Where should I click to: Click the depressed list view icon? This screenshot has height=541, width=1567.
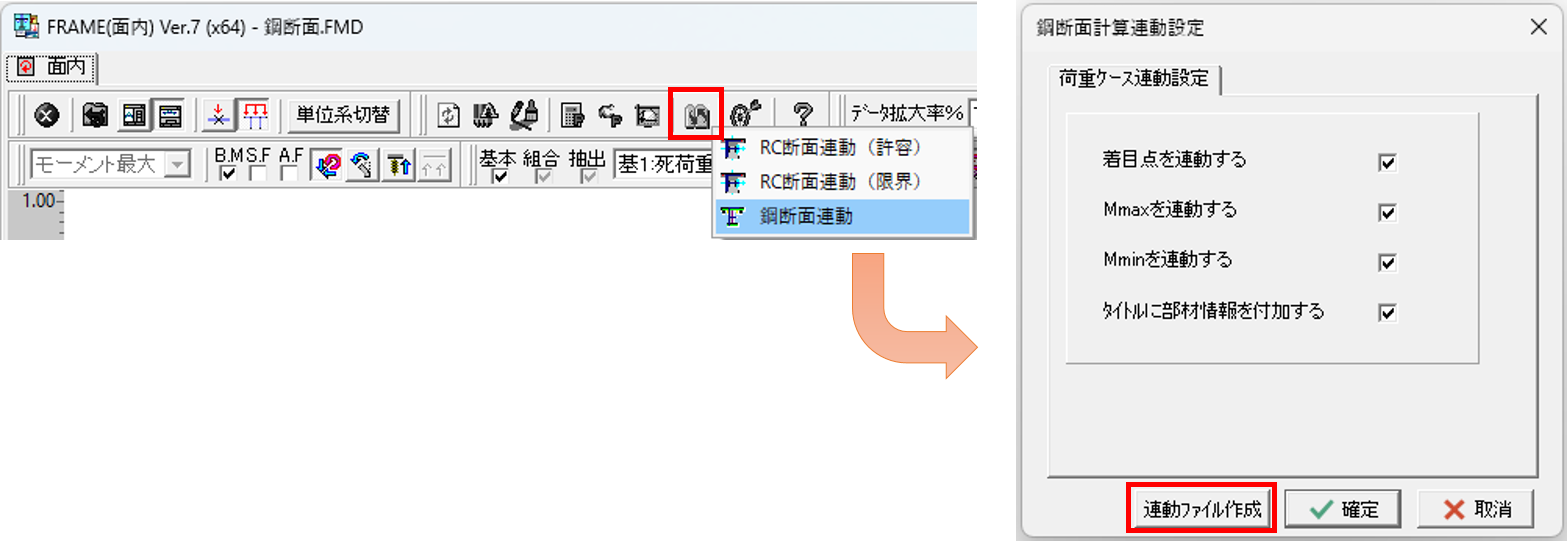pos(170,115)
